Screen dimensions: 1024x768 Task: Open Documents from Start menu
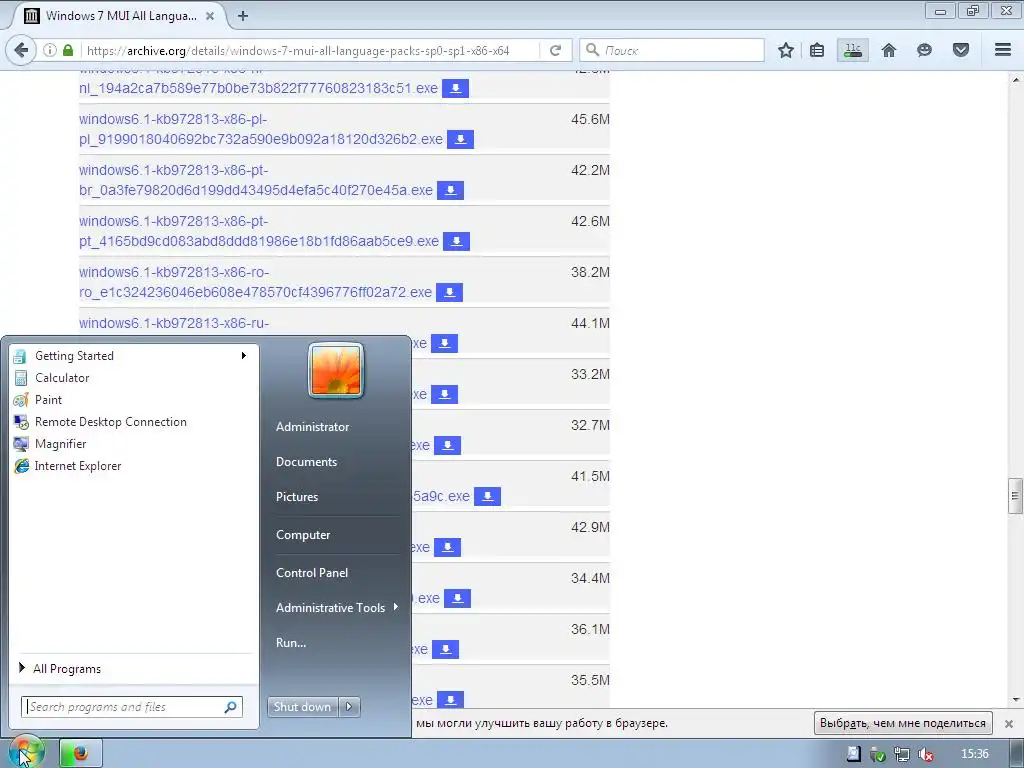point(306,462)
